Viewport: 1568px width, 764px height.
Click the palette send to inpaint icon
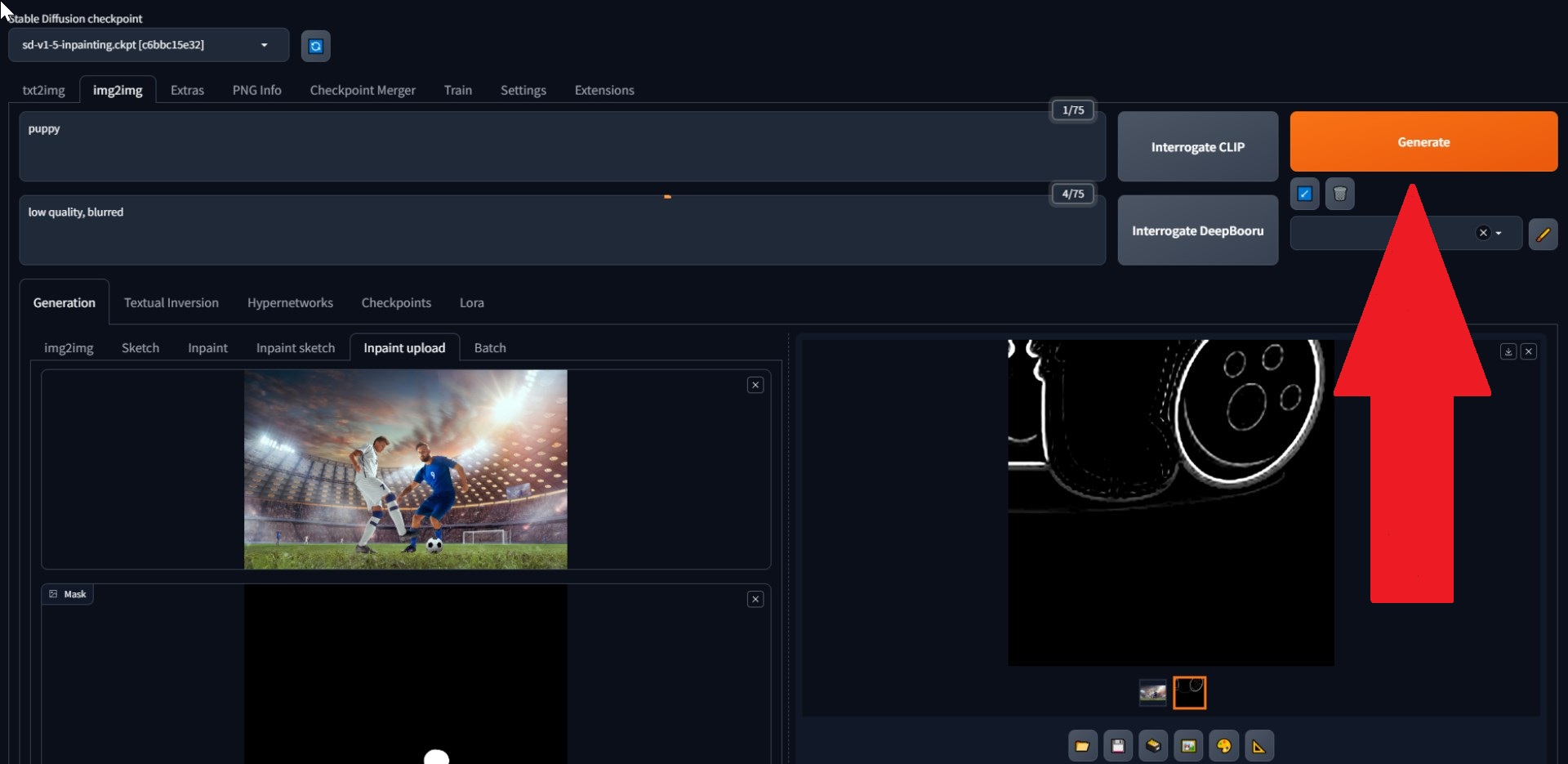tap(1223, 746)
